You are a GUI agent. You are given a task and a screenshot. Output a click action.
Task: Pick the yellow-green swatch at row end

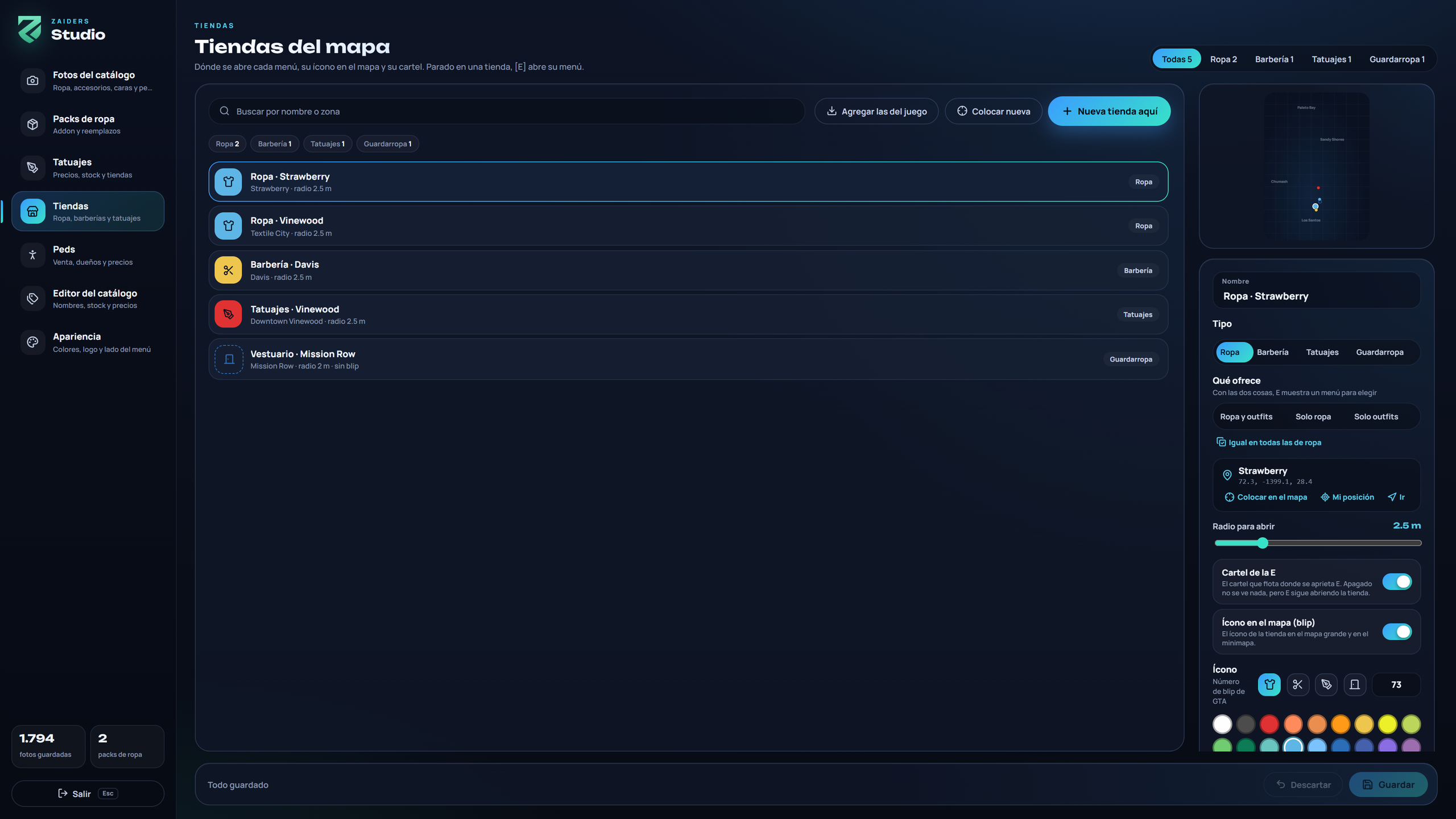pyautogui.click(x=1411, y=724)
